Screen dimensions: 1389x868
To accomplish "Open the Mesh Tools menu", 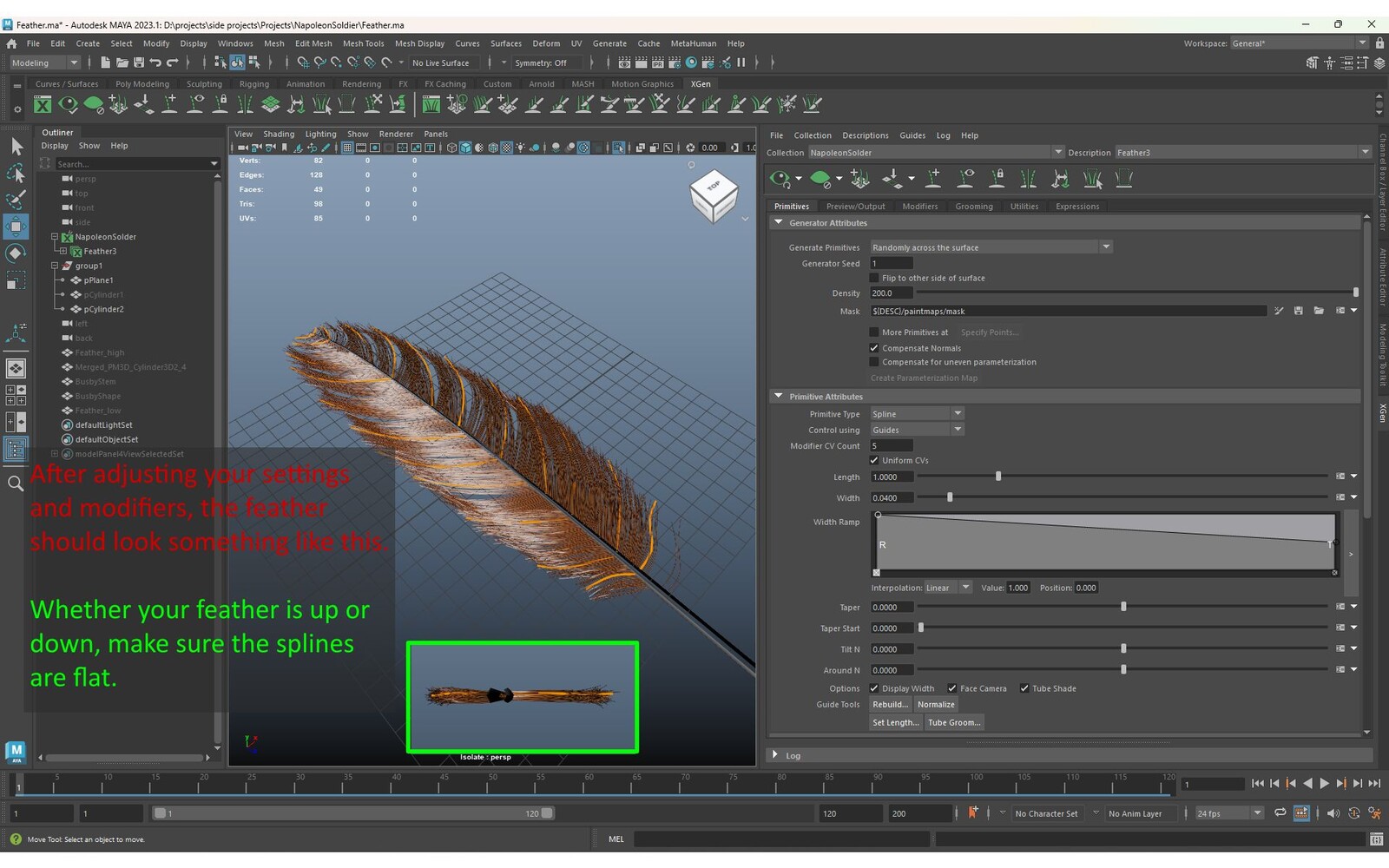I will (x=363, y=43).
